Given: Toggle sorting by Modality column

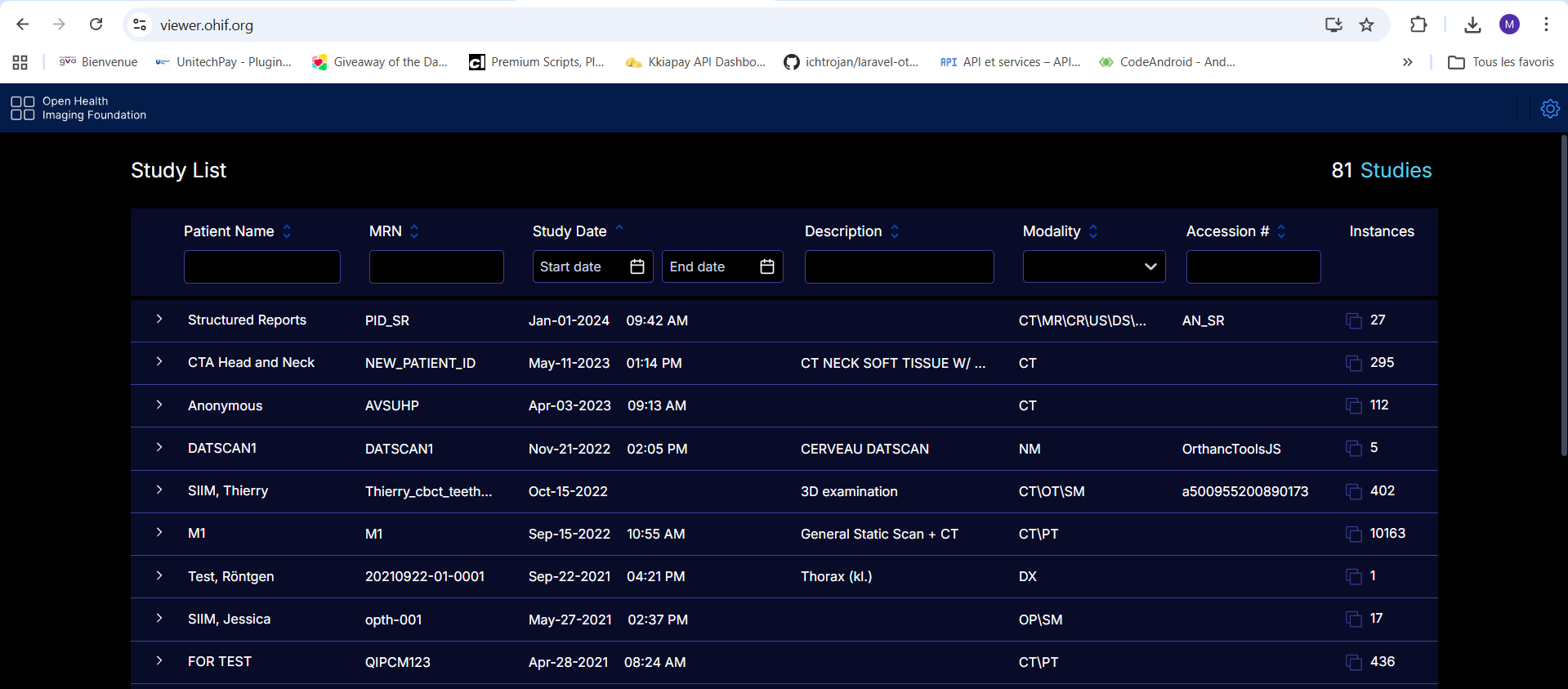Looking at the screenshot, I should (1093, 231).
